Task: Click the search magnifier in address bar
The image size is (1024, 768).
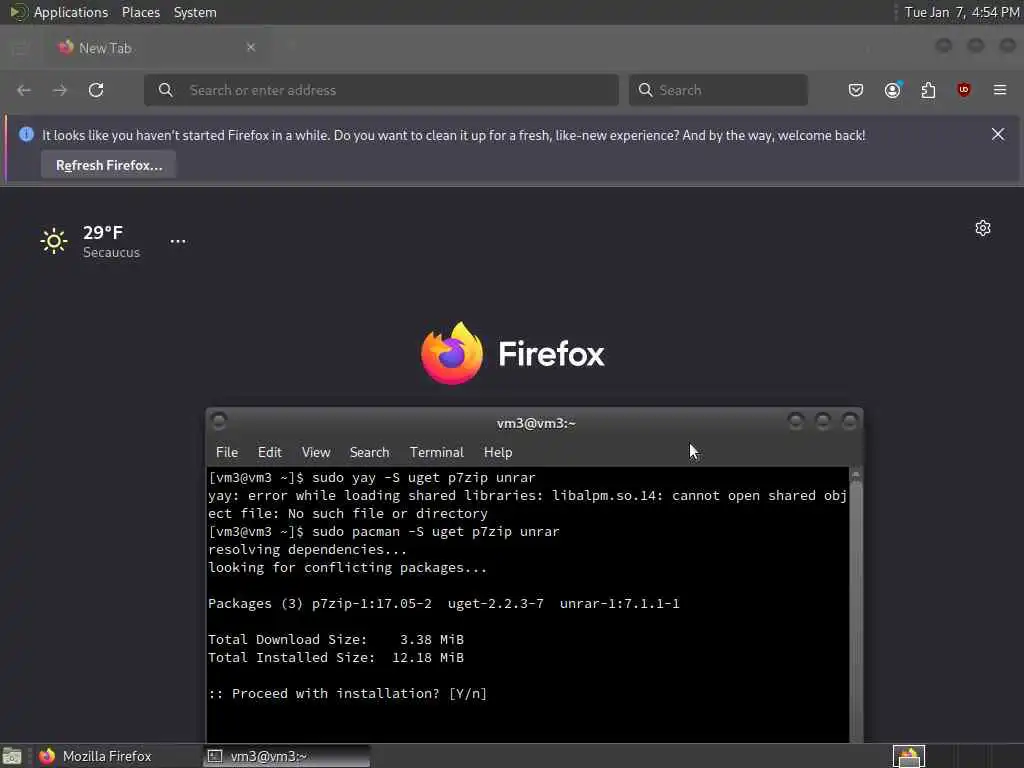Action: (166, 90)
